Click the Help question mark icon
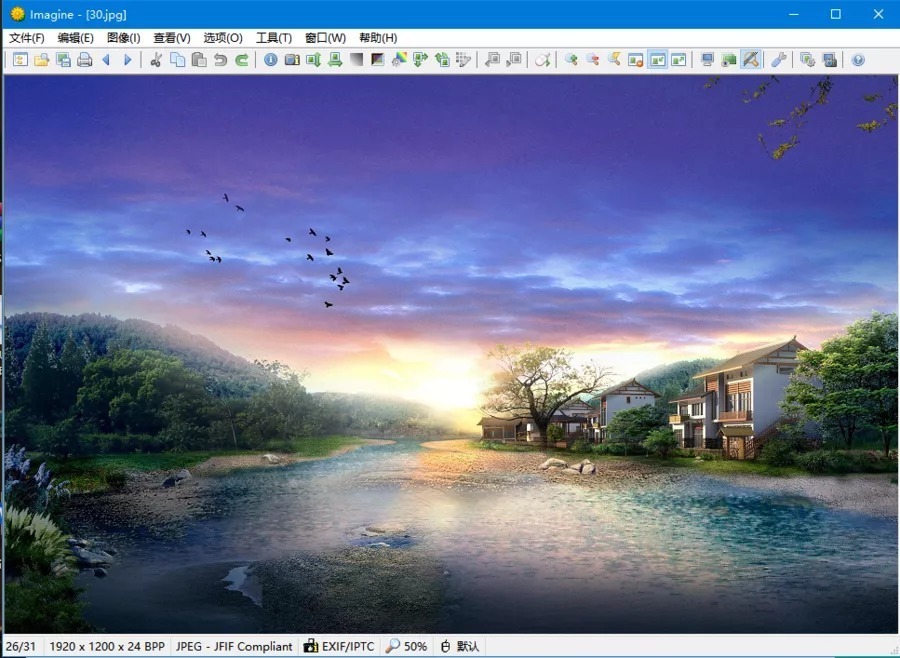The height and width of the screenshot is (658, 900). [x=858, y=60]
